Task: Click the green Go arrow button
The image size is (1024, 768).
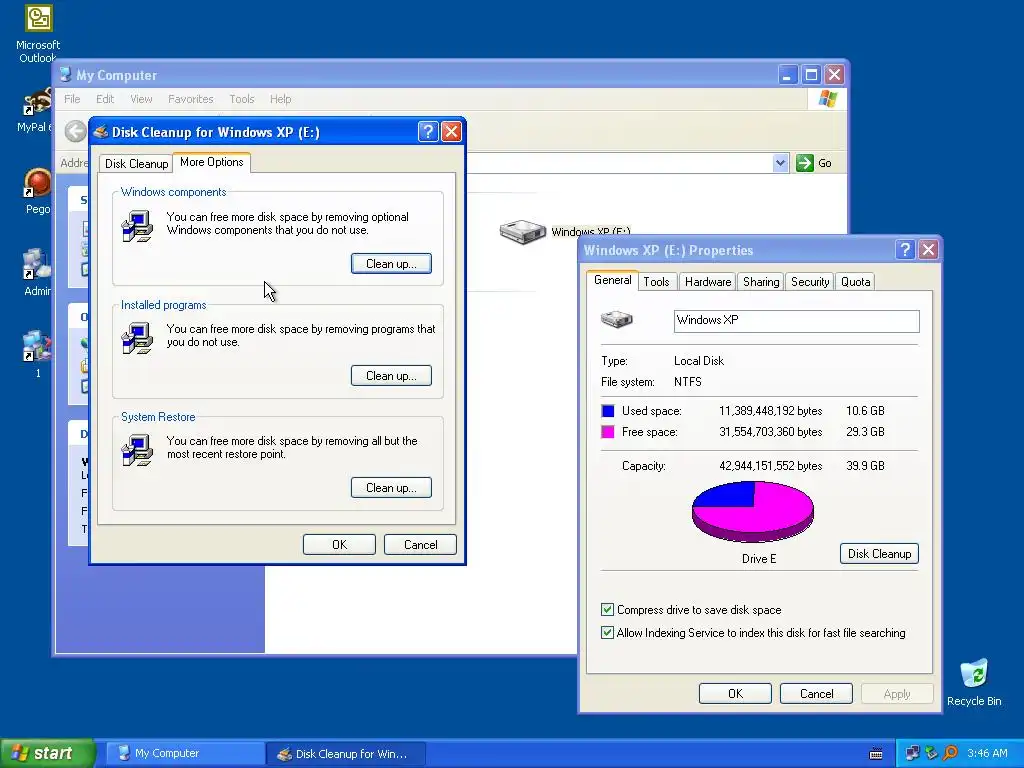Action: pos(805,163)
